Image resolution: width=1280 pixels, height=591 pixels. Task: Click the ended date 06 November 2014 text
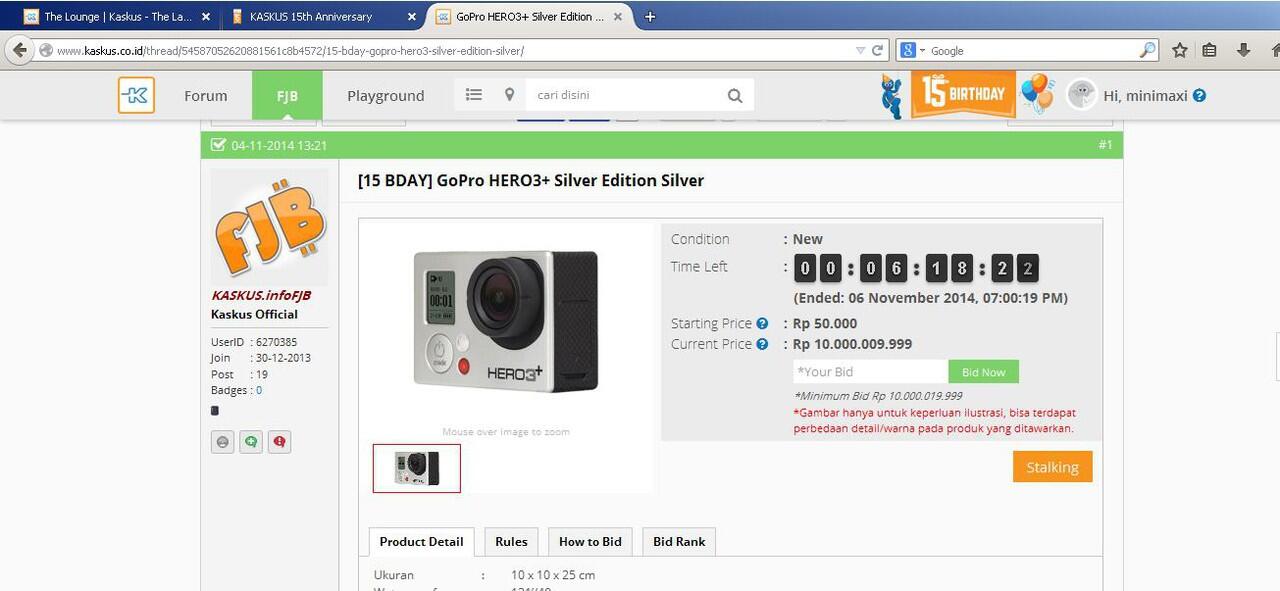(x=930, y=298)
